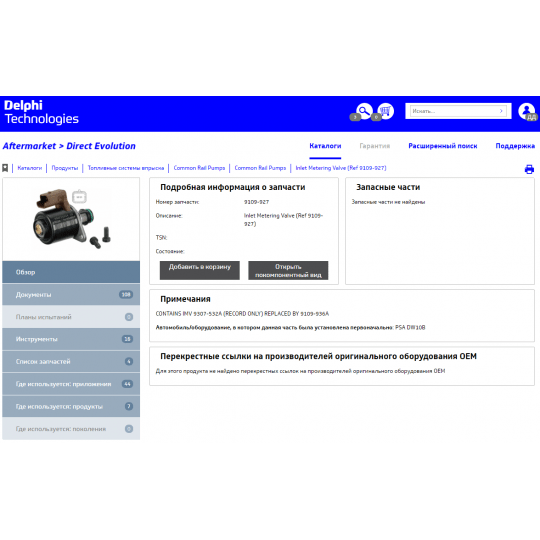Open the second Common Rail Pumps breadcrumb

click(x=260, y=168)
